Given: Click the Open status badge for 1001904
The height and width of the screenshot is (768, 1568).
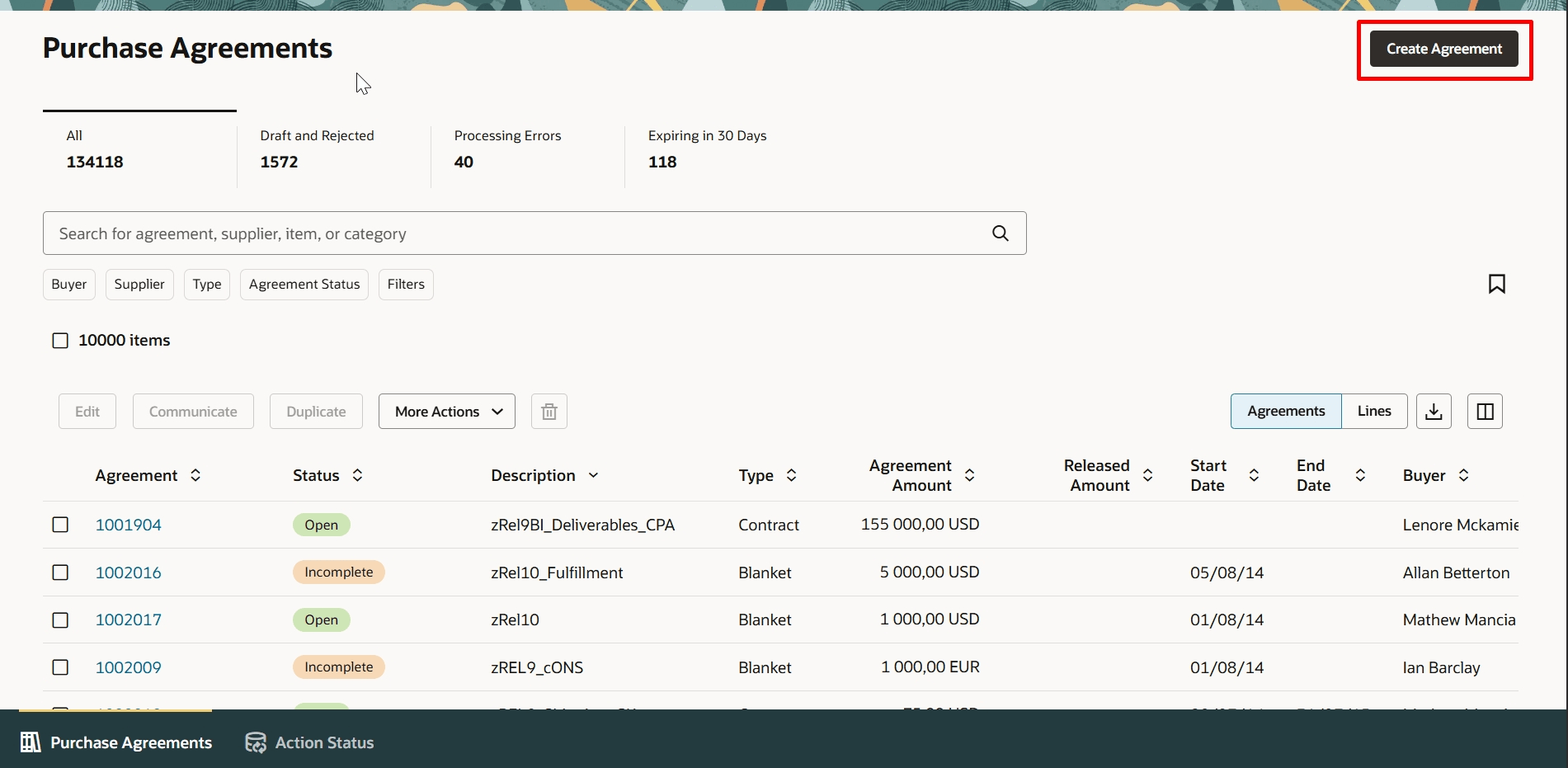Looking at the screenshot, I should 322,525.
